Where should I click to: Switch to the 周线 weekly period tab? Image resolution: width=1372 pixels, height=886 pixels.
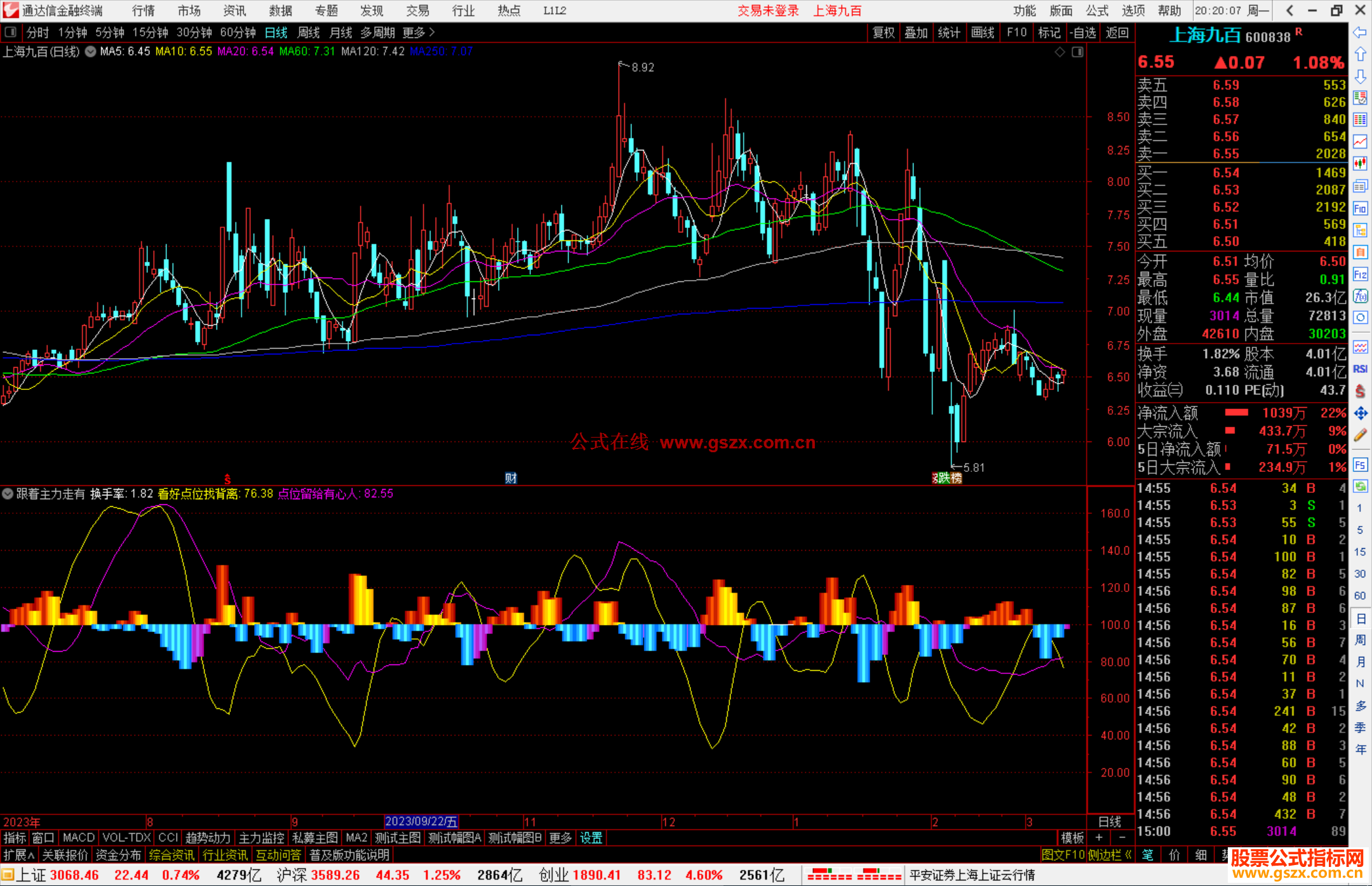coord(309,32)
